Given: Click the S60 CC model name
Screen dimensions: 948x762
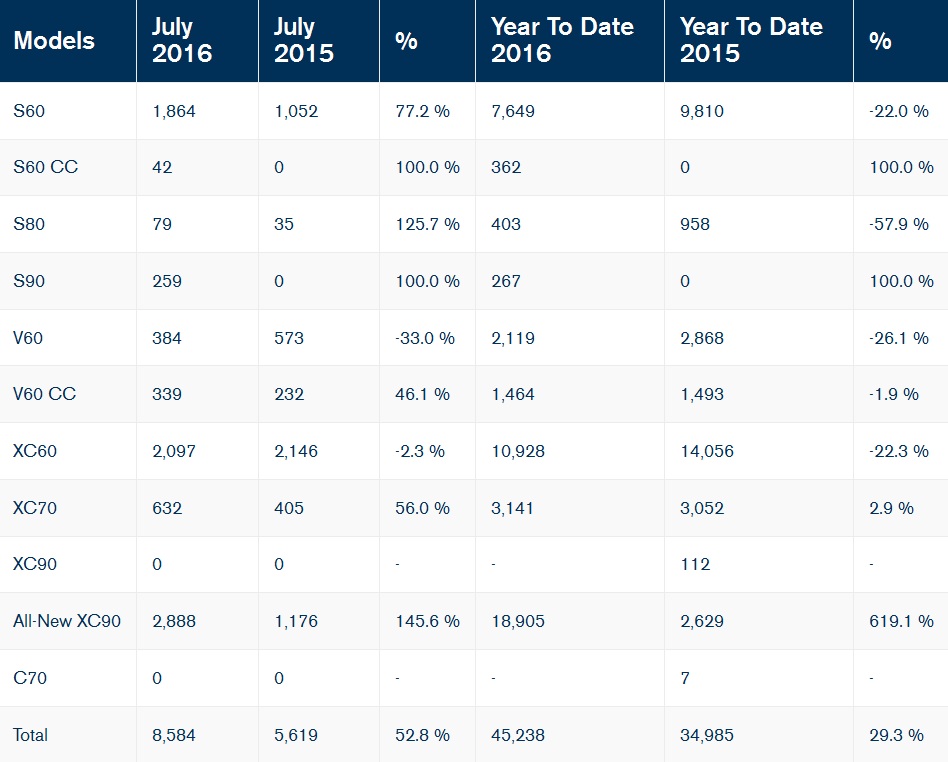Looking at the screenshot, I should click(45, 167).
